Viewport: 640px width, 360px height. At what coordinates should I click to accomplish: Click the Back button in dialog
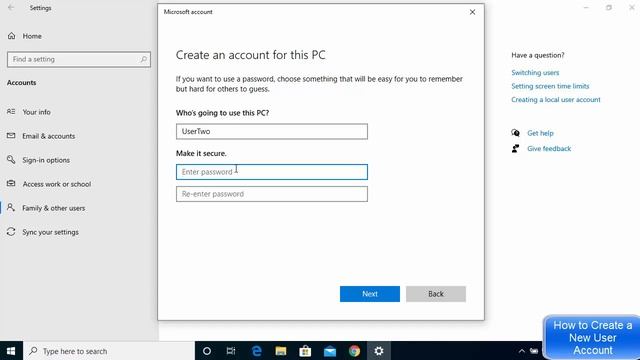[436, 294]
